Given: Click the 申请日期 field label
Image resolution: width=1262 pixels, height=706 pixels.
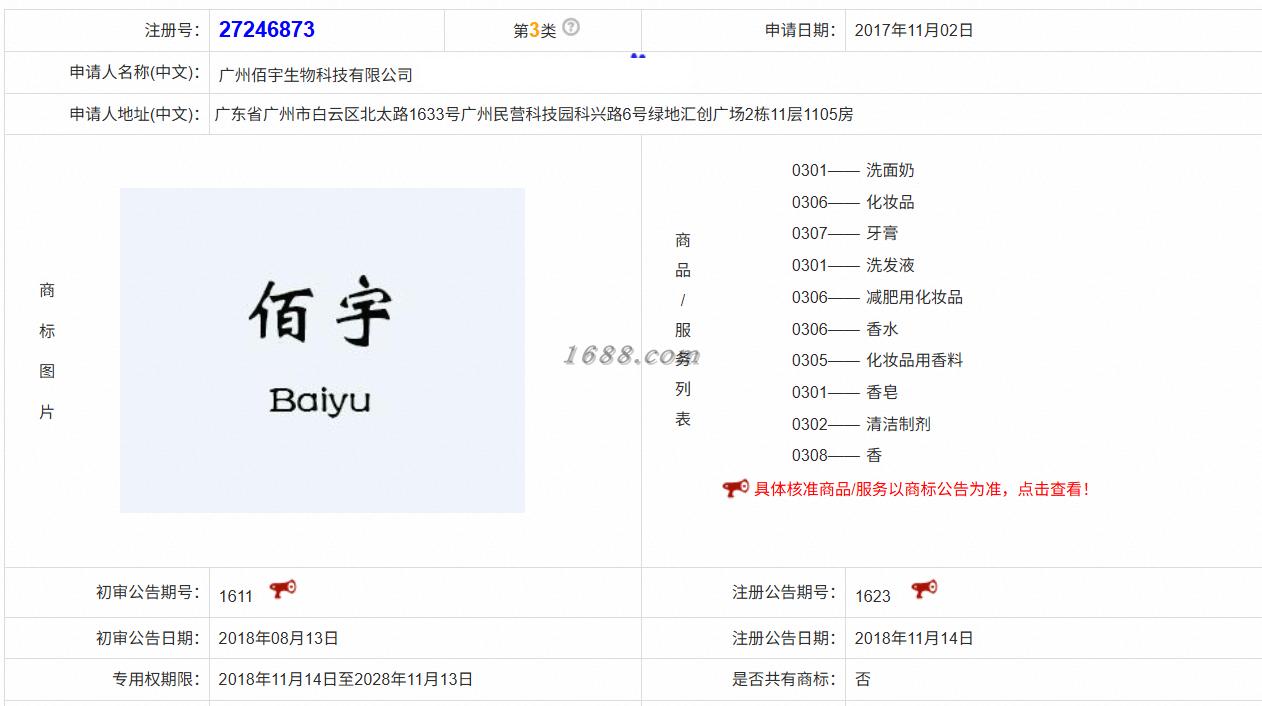Looking at the screenshot, I should [x=800, y=30].
